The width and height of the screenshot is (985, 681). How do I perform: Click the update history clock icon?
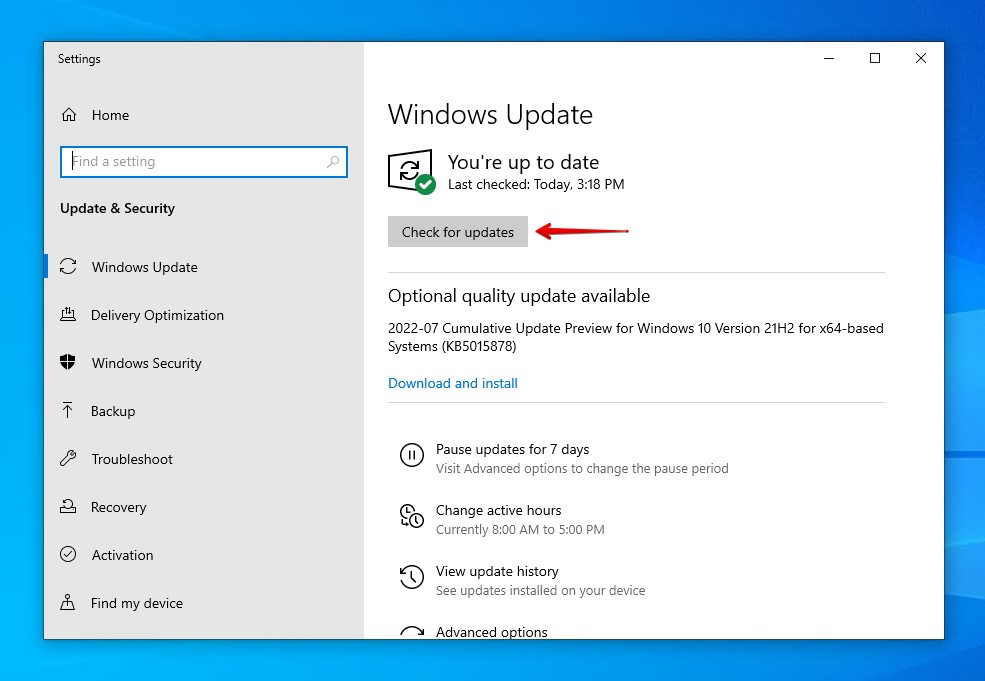(x=412, y=577)
